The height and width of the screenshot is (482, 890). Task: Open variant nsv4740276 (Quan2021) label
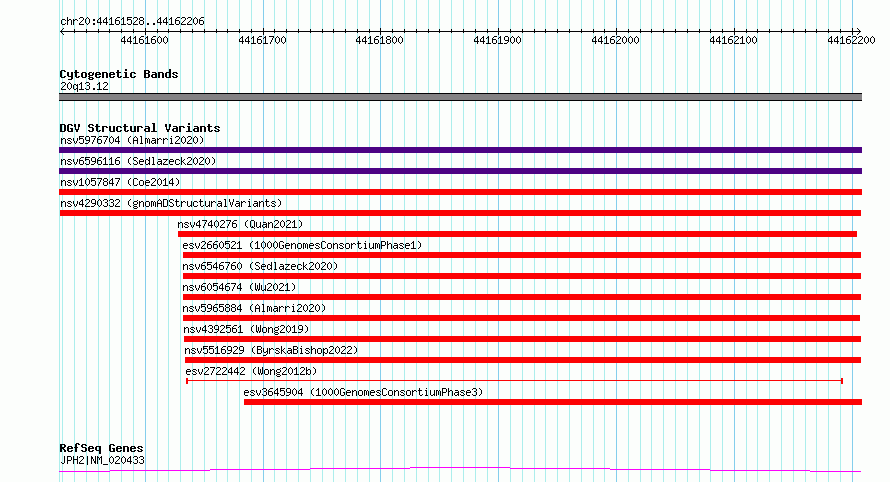click(240, 224)
